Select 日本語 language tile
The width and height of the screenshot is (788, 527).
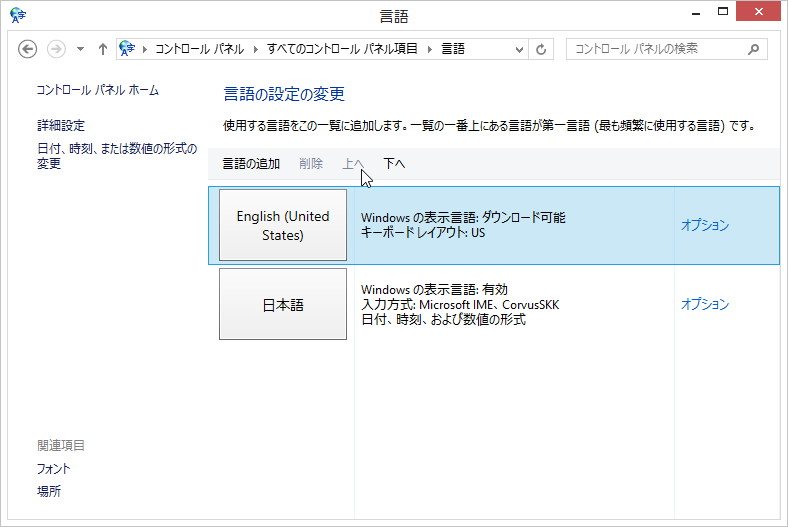[283, 304]
